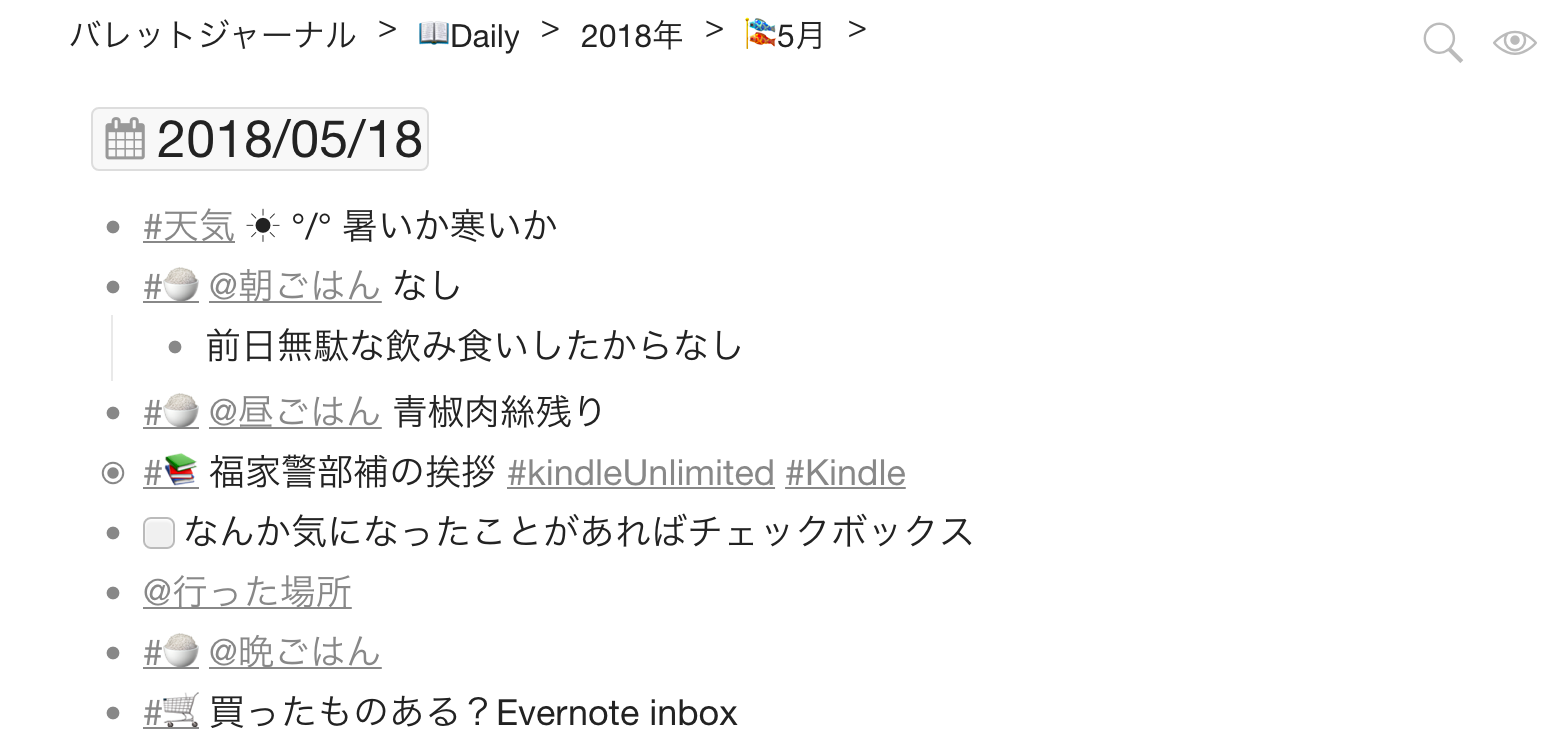1554x737 pixels.
Task: Zoom into the 天気 bullet point
Action: pyautogui.click(x=113, y=228)
